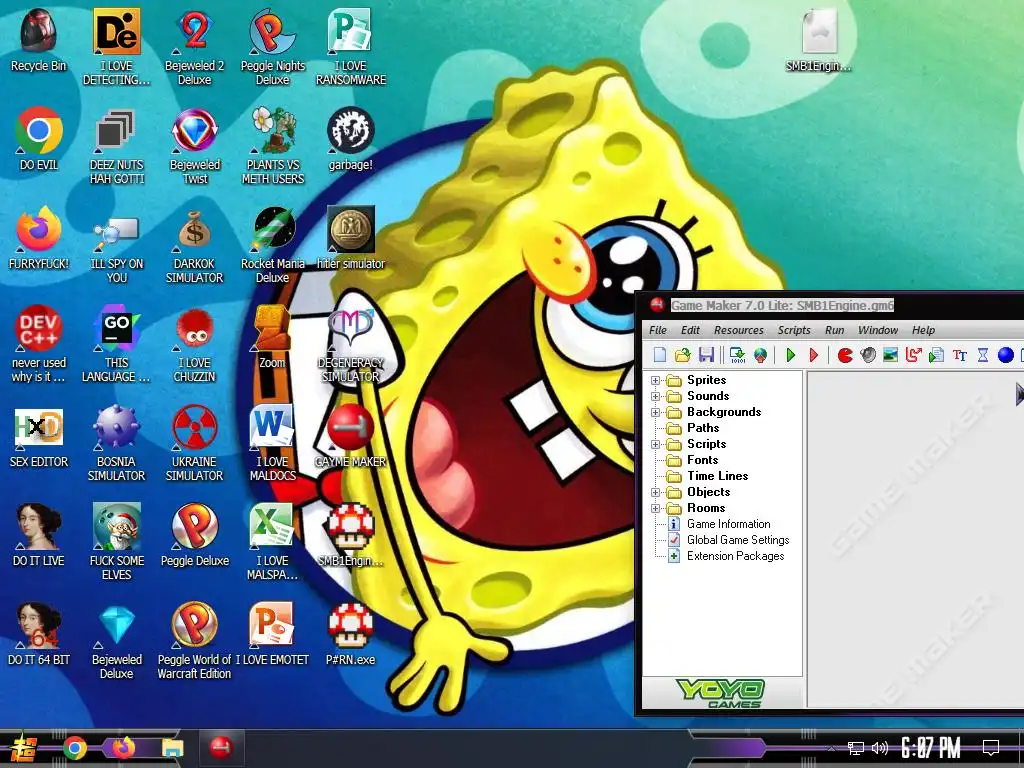Select Recycle Bin desktop icon
Image resolution: width=1024 pixels, height=768 pixels.
pyautogui.click(x=39, y=40)
